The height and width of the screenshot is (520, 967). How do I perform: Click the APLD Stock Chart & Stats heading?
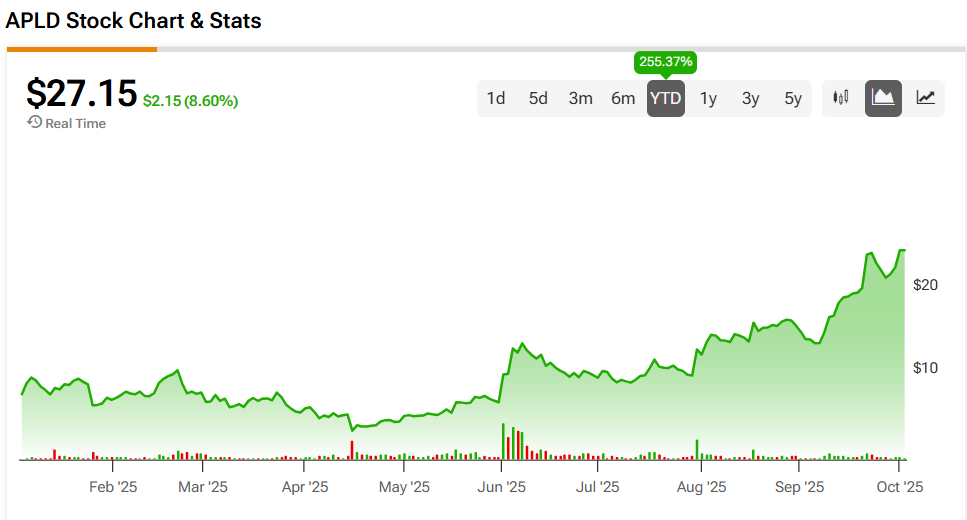(x=134, y=20)
